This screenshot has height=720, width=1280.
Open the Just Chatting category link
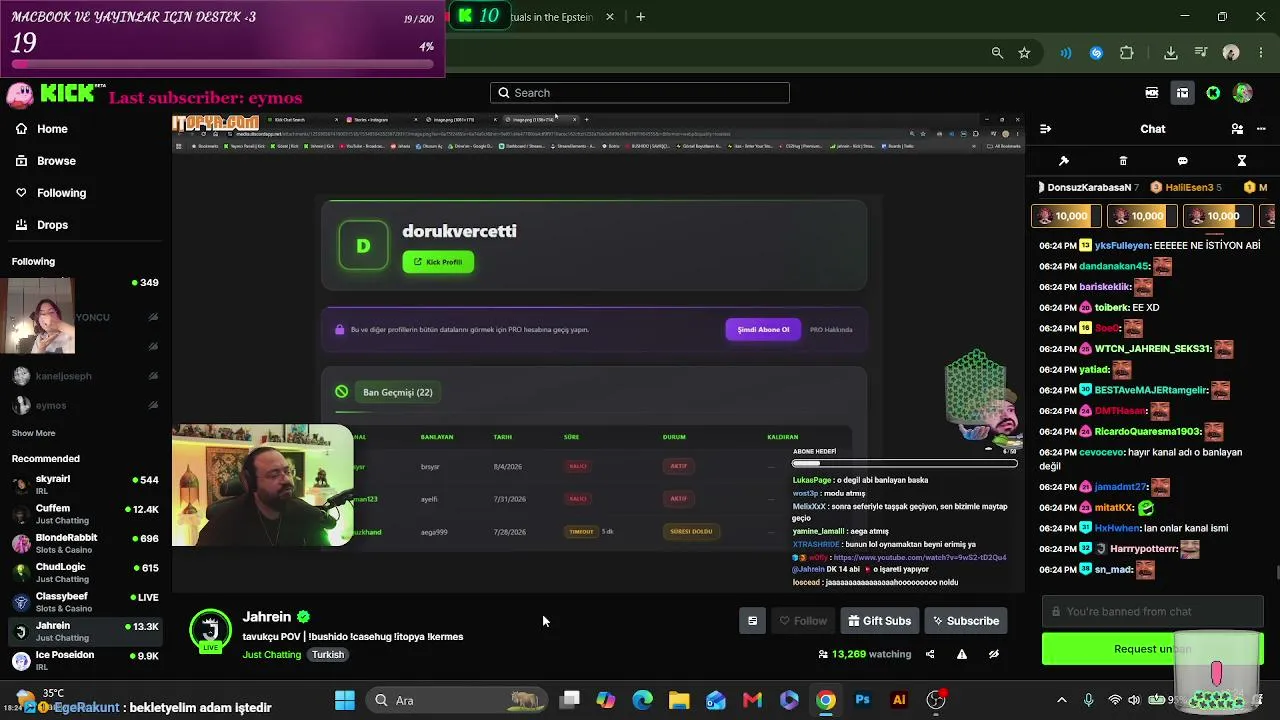(x=271, y=655)
